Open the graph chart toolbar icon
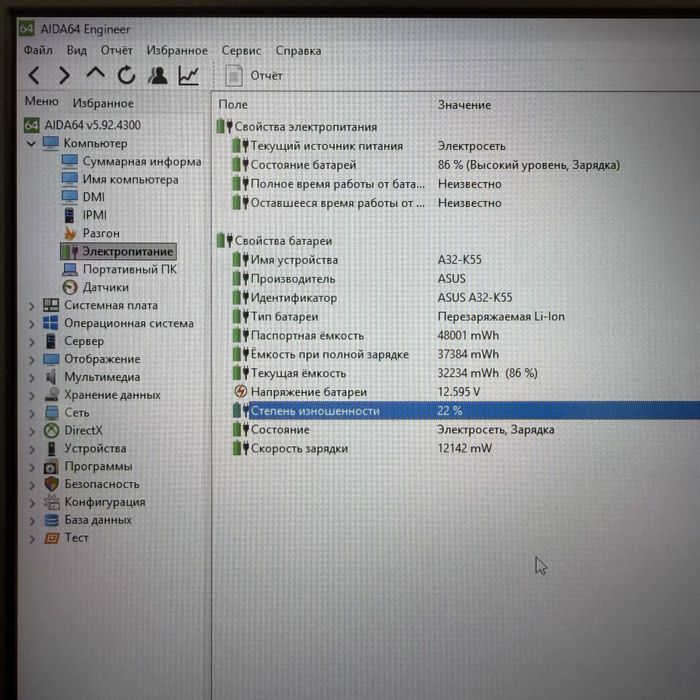This screenshot has height=700, width=700. (x=189, y=75)
